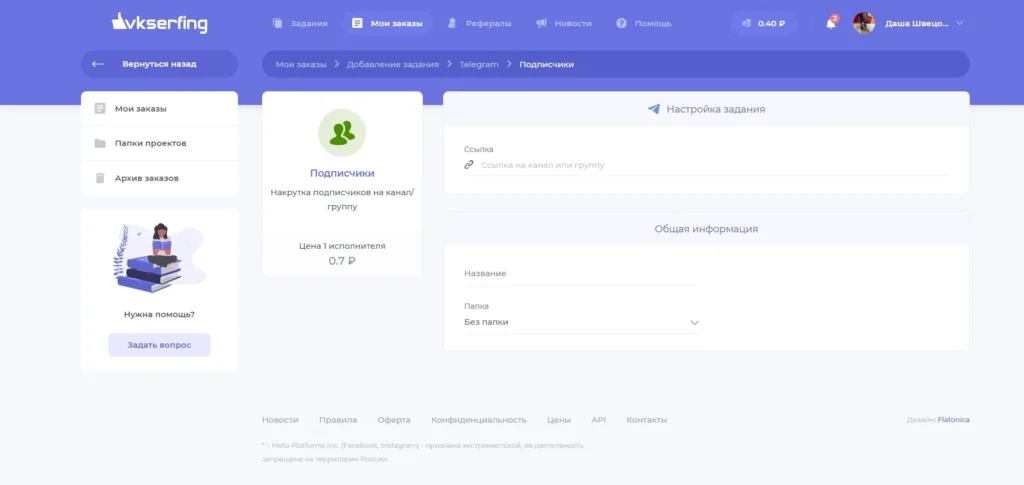Click the Рефералы person icon
The image size is (1024, 485).
point(453,23)
